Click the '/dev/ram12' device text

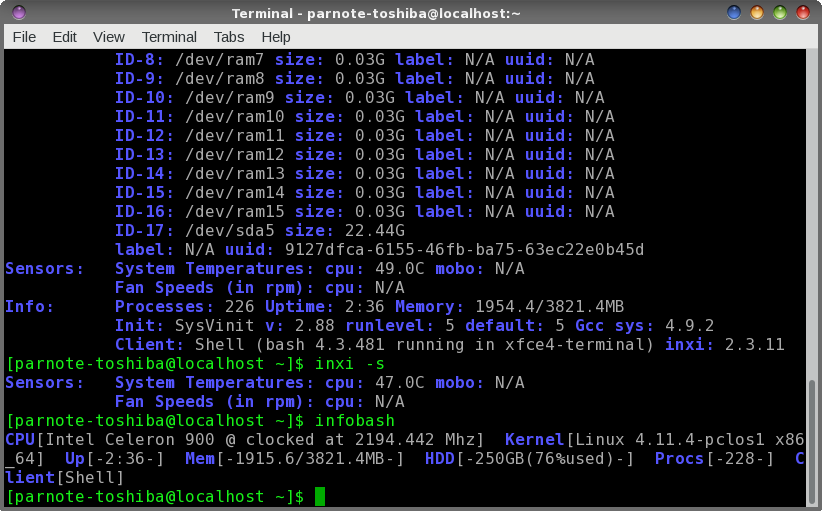point(235,155)
